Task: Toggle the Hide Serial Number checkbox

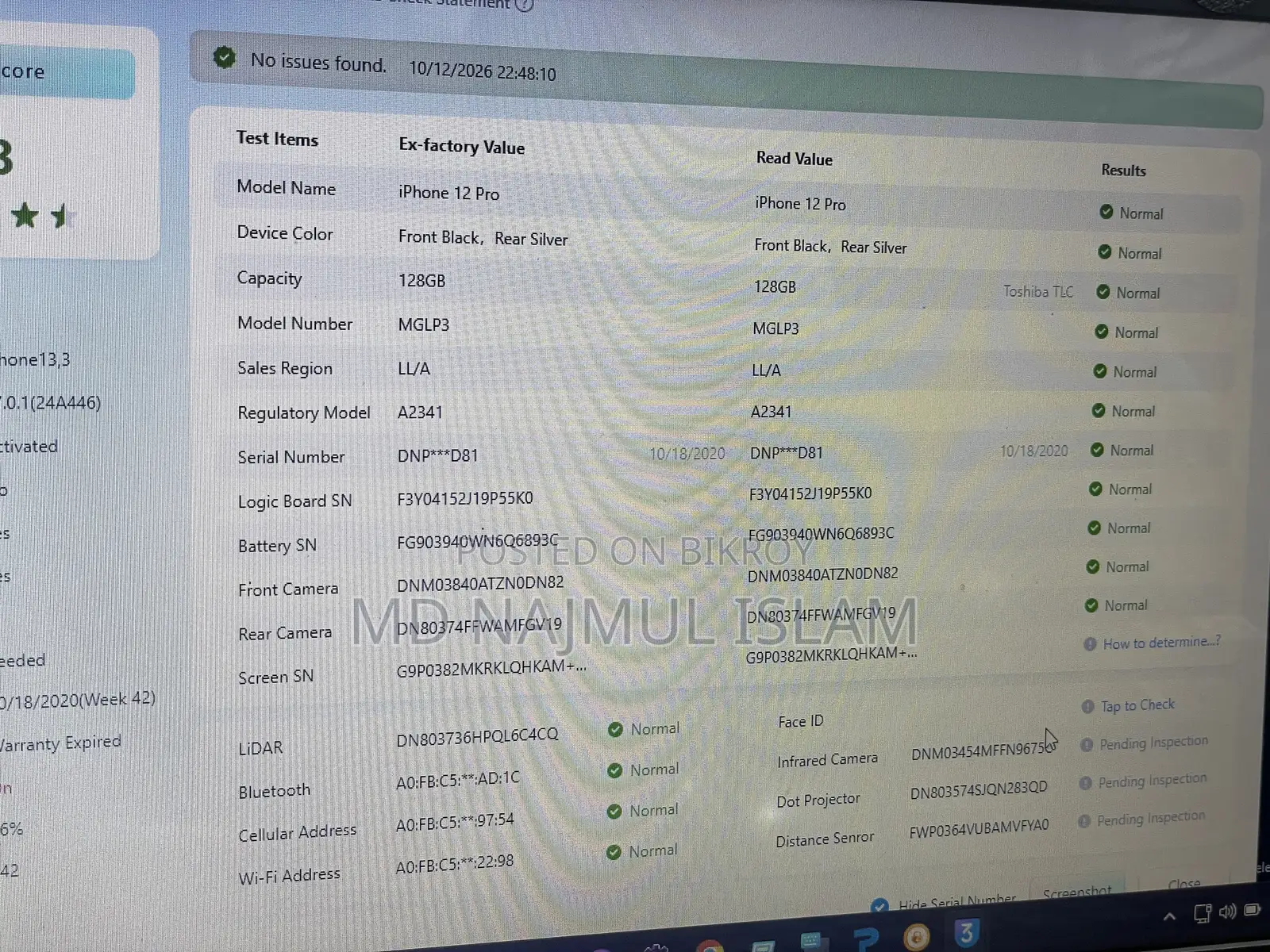Action: [x=879, y=907]
